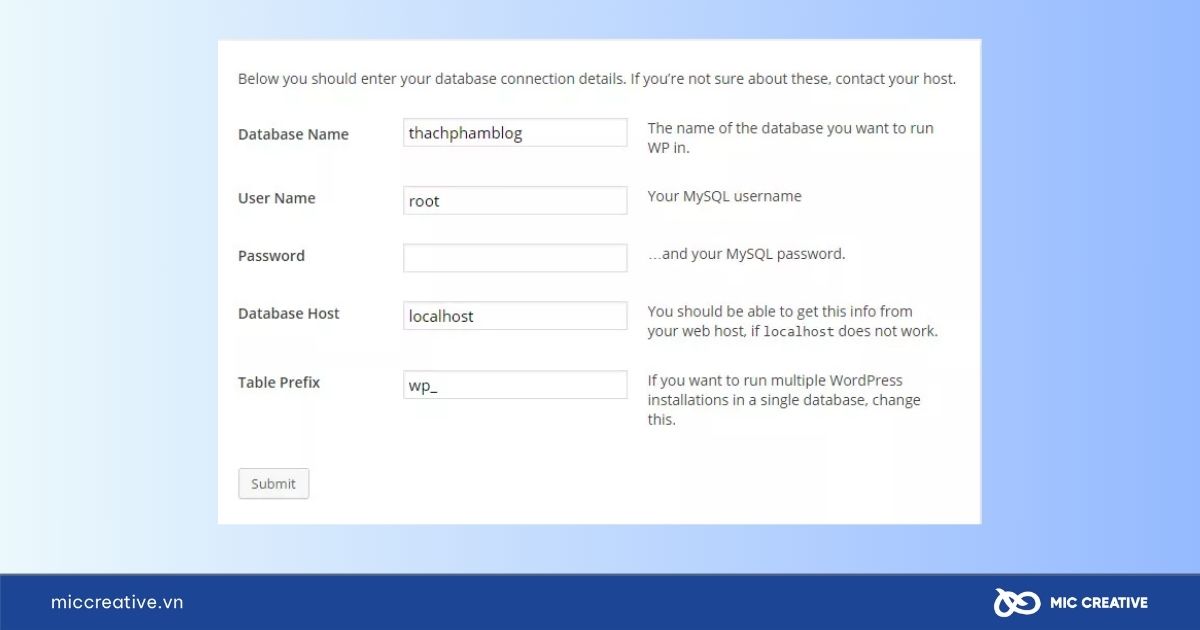
Task: Click the User Name label
Action: pos(276,198)
